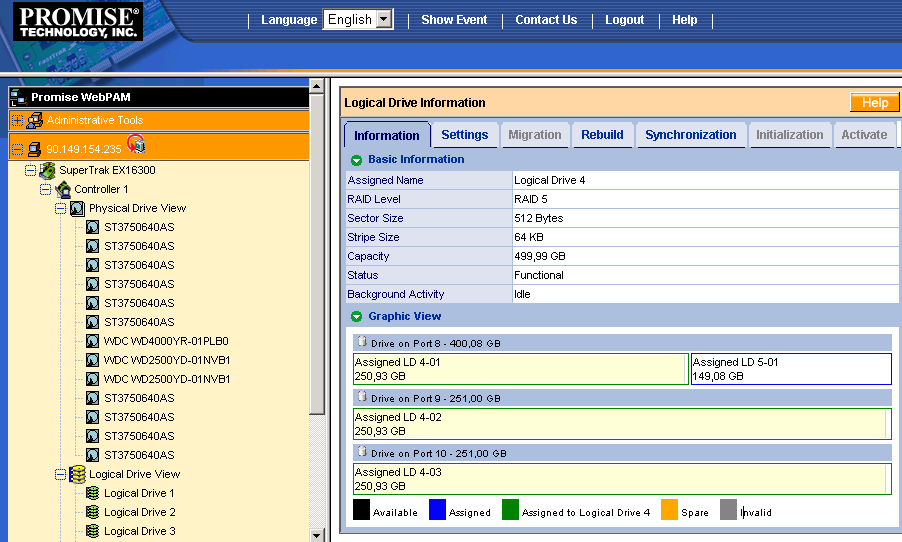
Task: Click the green Assigned to Logical Drive 4 swatch
Action: (510, 511)
